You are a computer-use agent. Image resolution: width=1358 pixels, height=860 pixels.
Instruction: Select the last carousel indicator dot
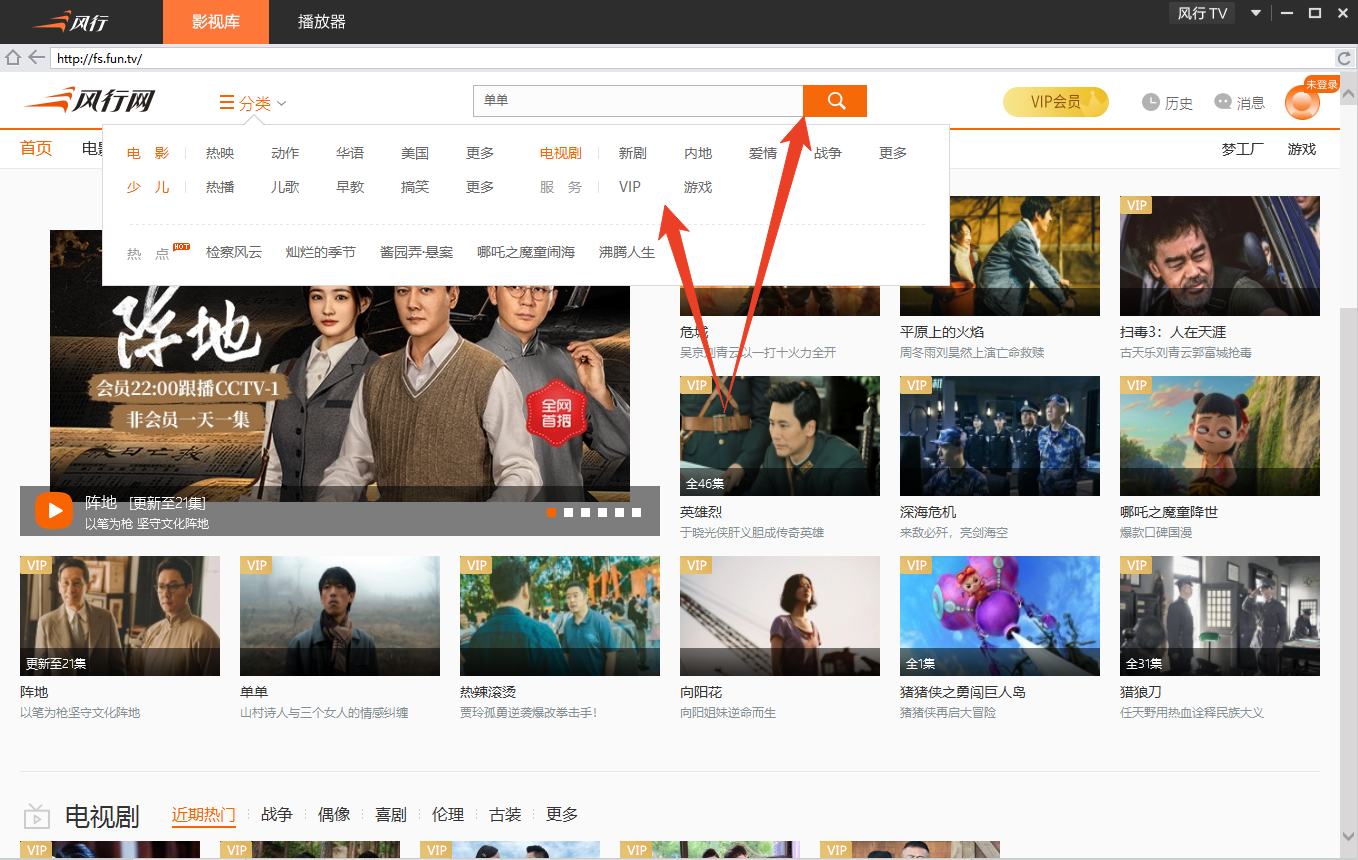click(636, 512)
